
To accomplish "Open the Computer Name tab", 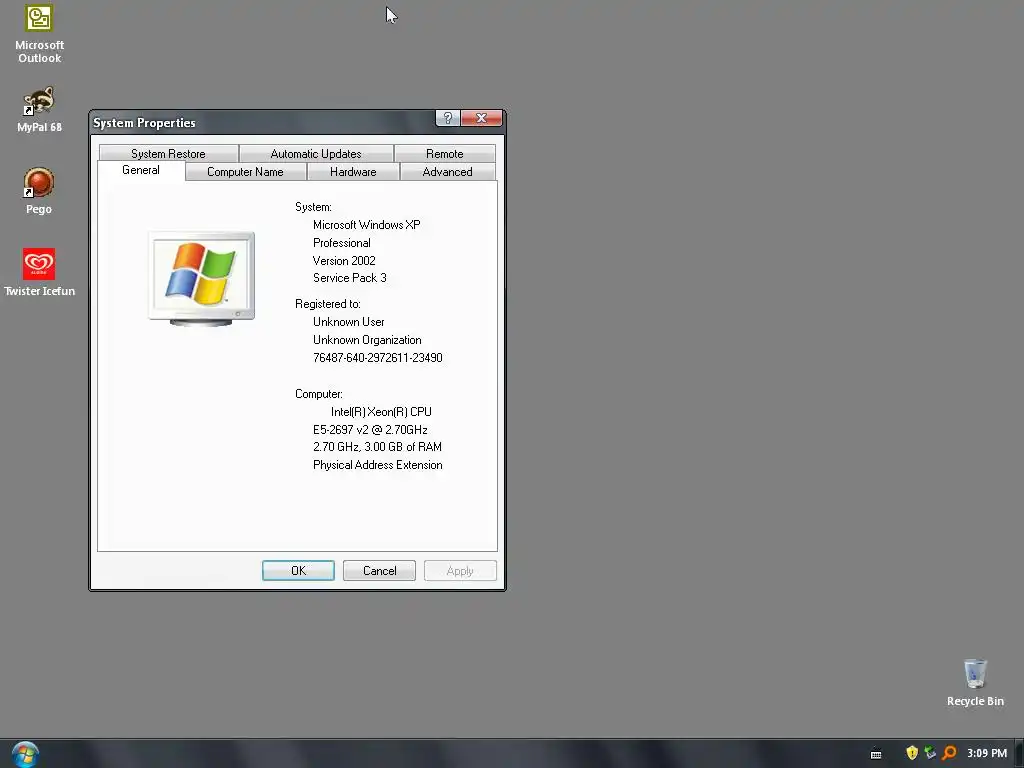I will pyautogui.click(x=246, y=172).
